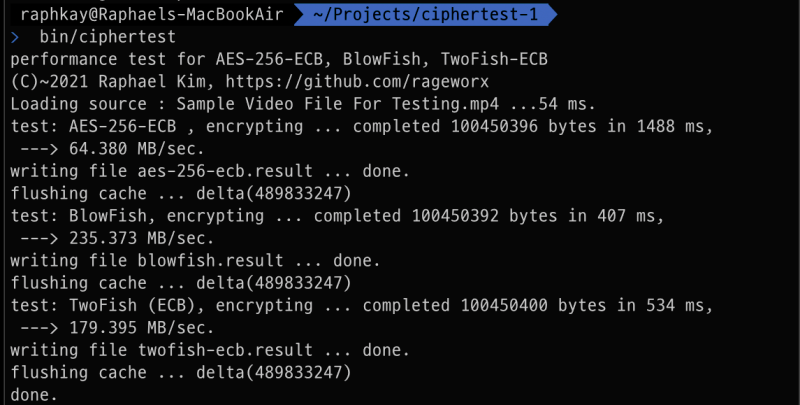Click the 100450400 bytes value

pyautogui.click(x=533, y=306)
